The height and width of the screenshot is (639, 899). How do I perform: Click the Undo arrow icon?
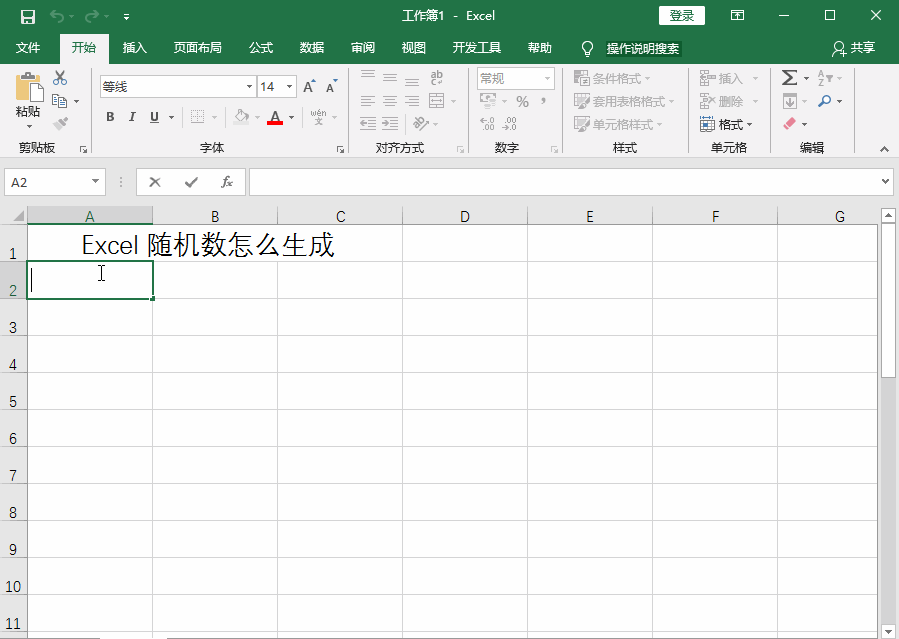click(57, 16)
